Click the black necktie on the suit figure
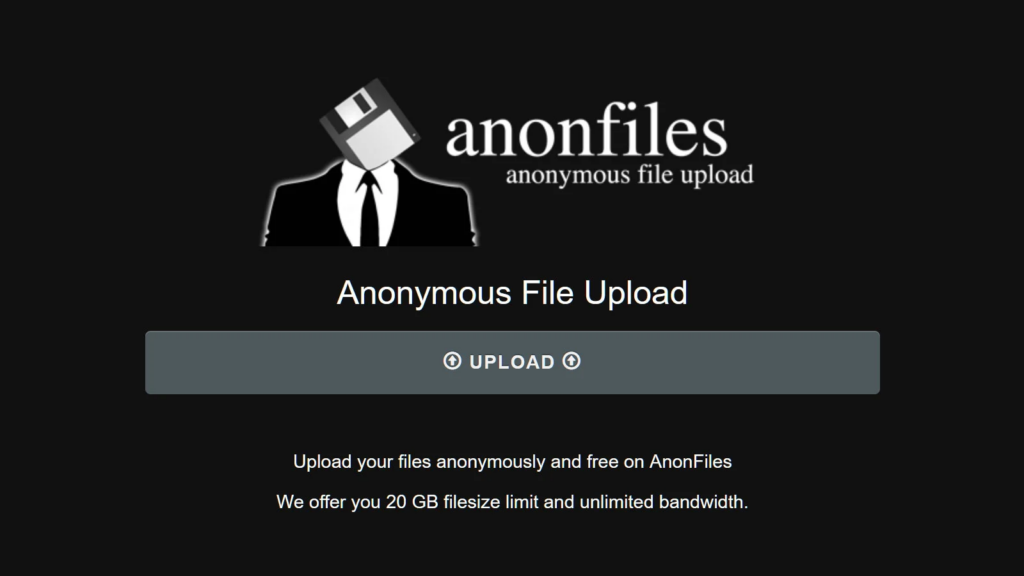1024x576 pixels. [x=370, y=208]
